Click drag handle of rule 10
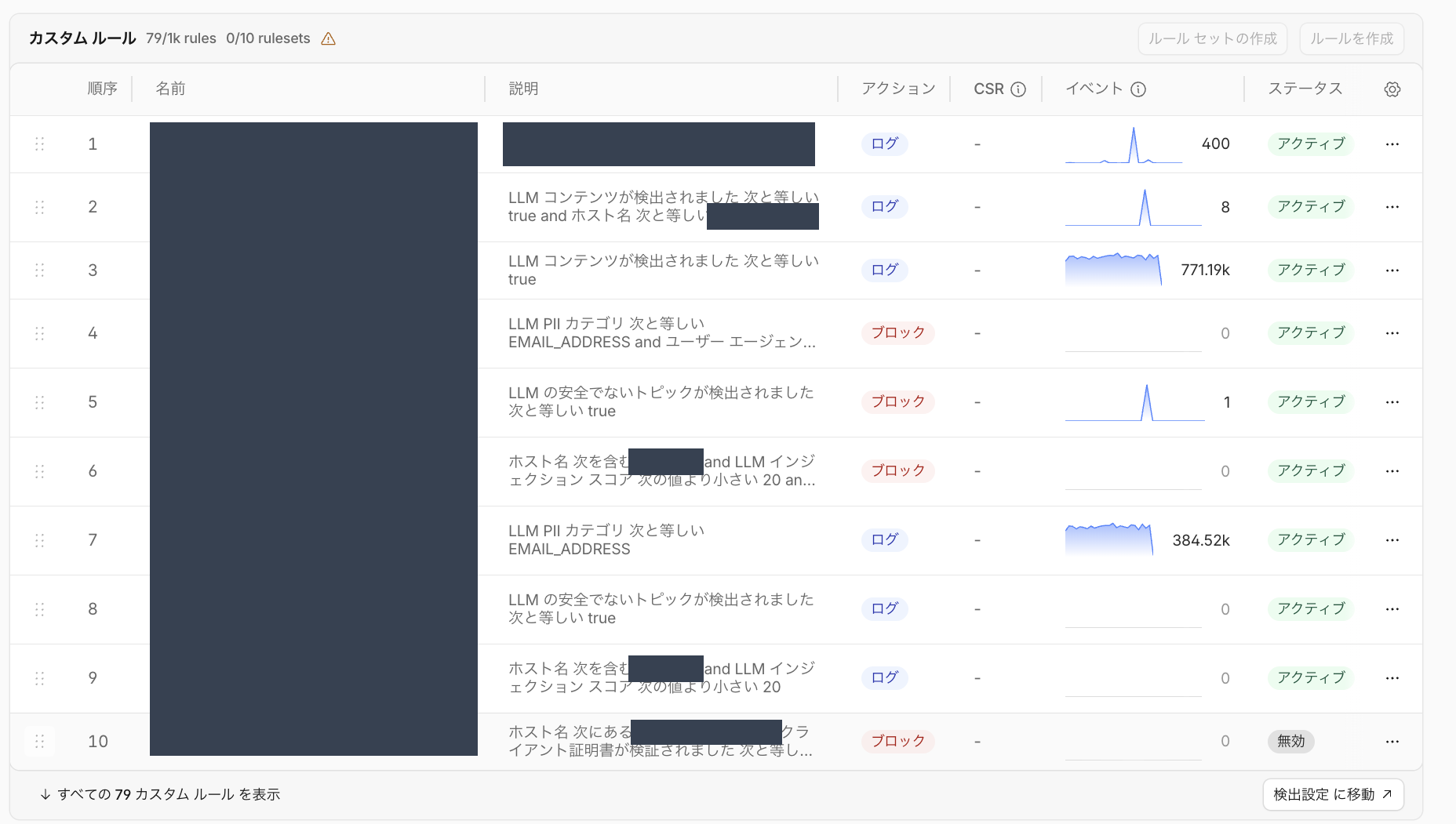1456x824 pixels. coord(40,742)
